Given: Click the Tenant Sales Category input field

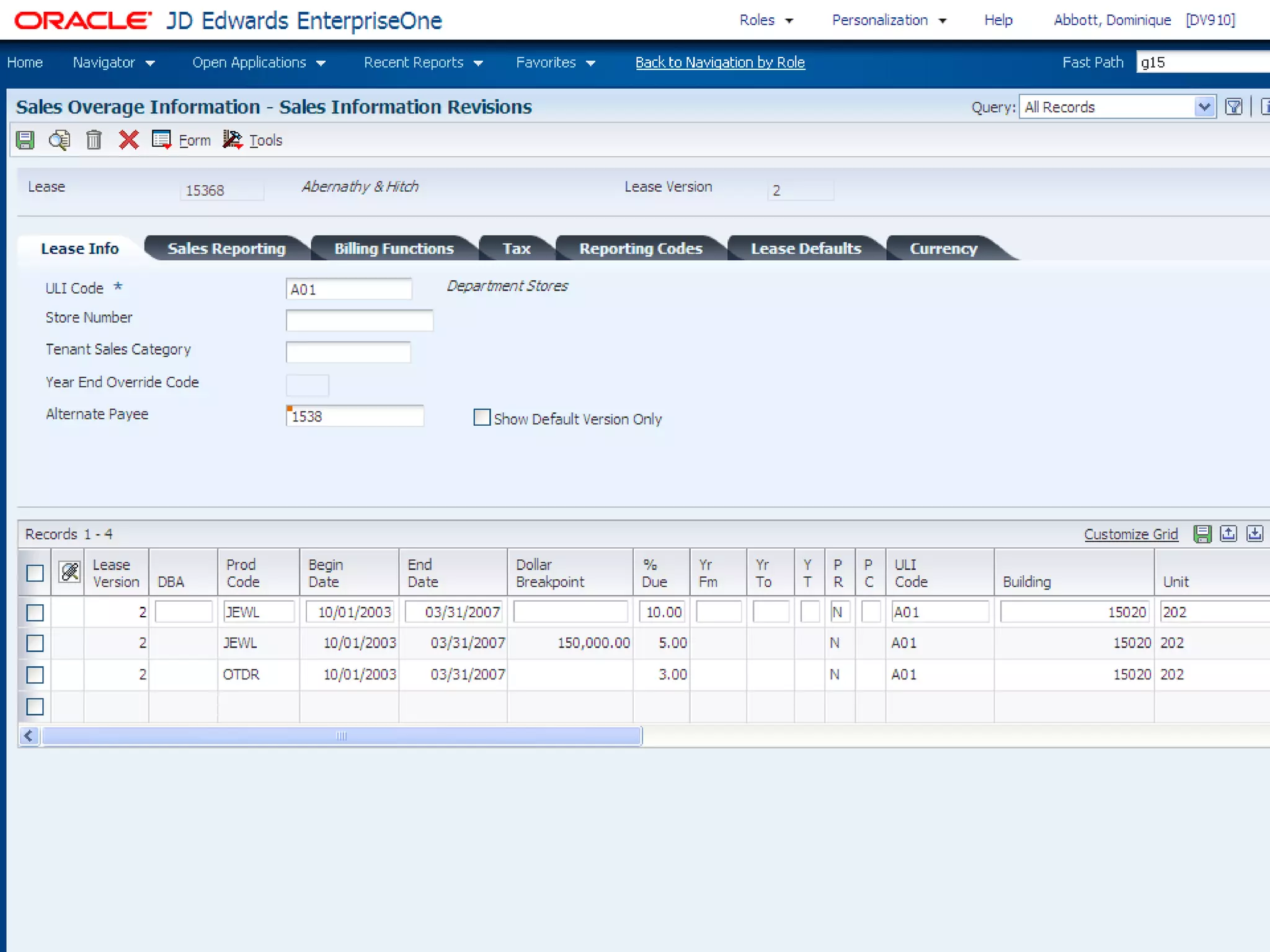Looking at the screenshot, I should [348, 352].
